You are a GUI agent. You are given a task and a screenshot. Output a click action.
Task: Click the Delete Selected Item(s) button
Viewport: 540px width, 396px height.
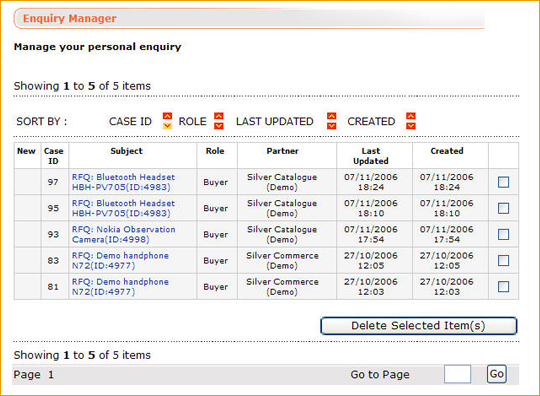pyautogui.click(x=418, y=326)
